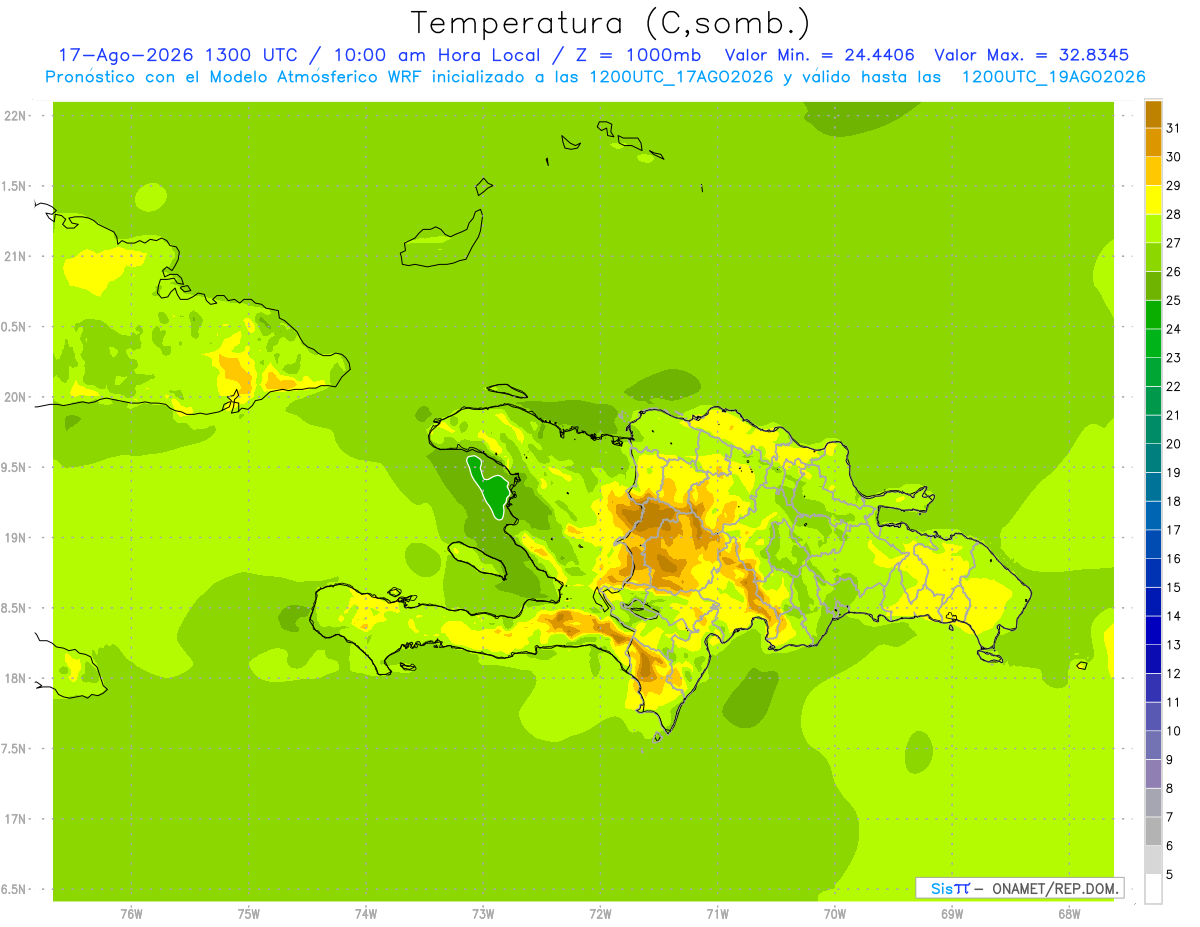
Task: Click the legend swatch between 27 and 28
Action: pyautogui.click(x=1153, y=228)
